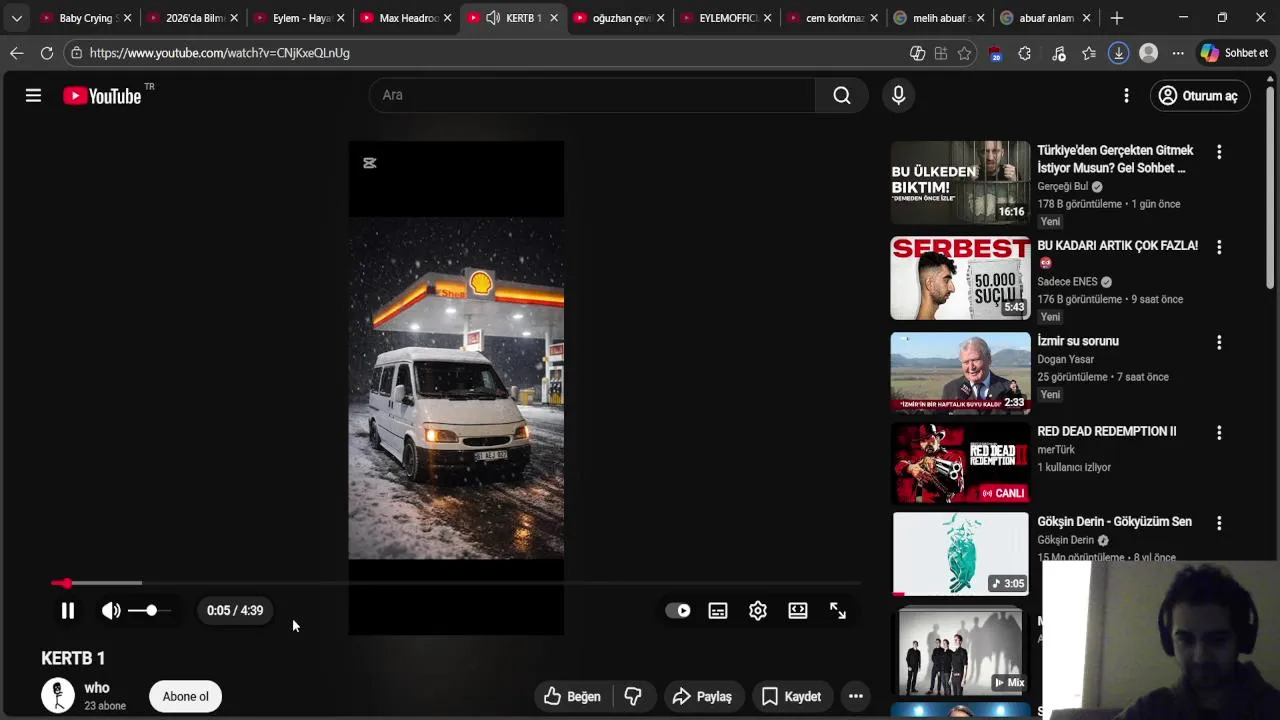1280x720 pixels.
Task: Open browser extensions puzzle icon
Action: click(1024, 53)
